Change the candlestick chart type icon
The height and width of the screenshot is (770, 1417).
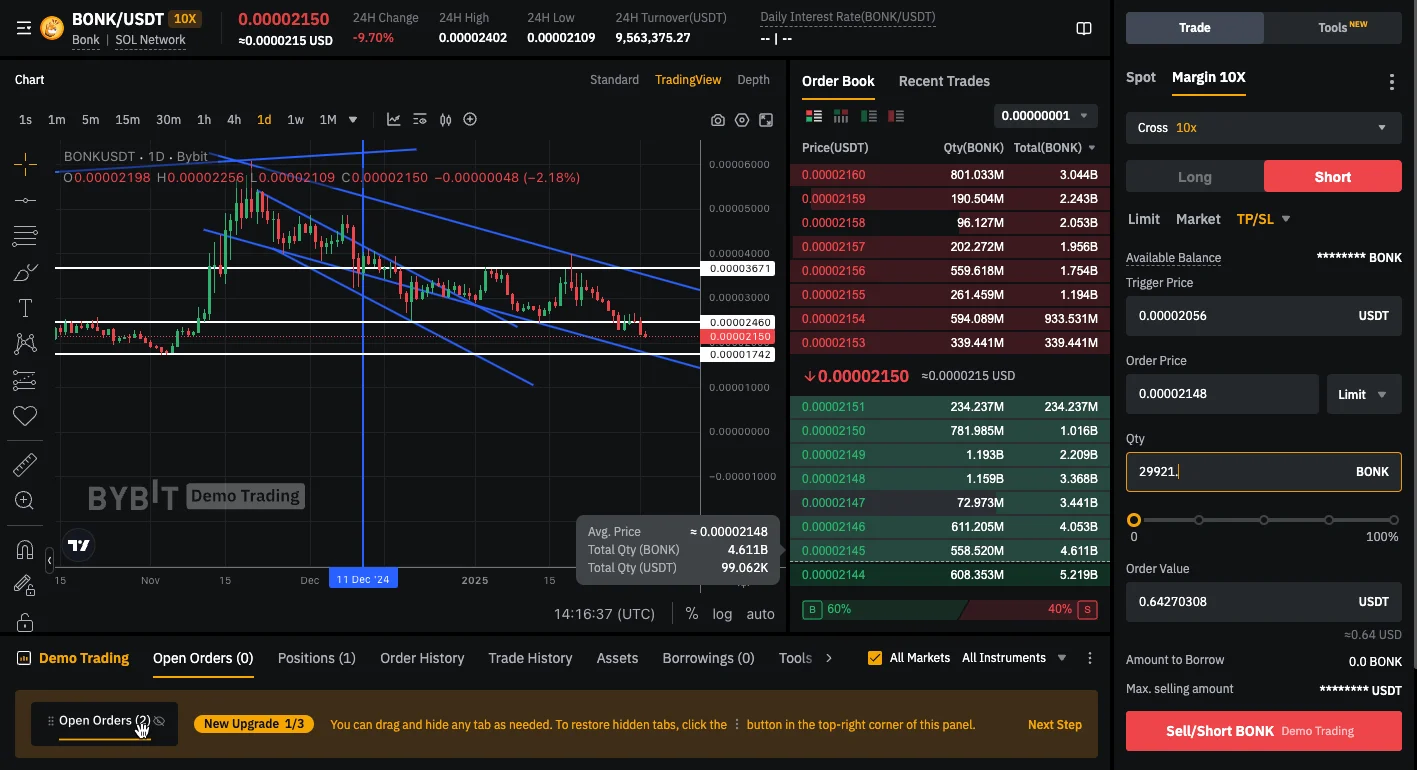[x=445, y=120]
